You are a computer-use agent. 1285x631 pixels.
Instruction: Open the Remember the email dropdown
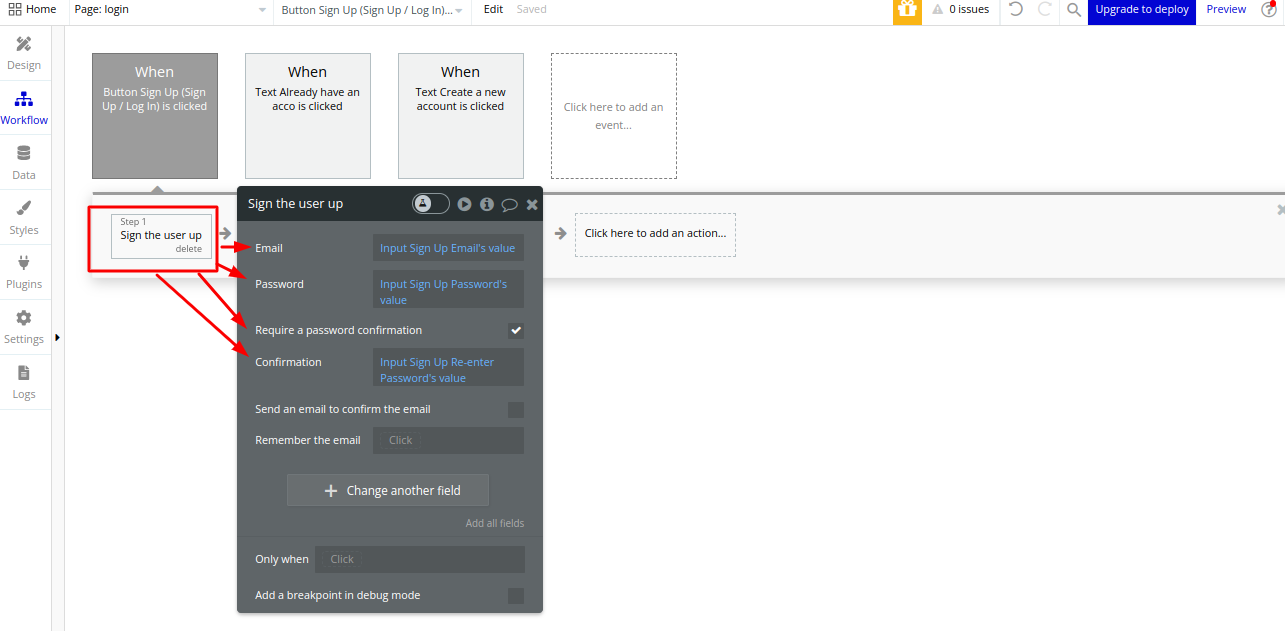(448, 440)
